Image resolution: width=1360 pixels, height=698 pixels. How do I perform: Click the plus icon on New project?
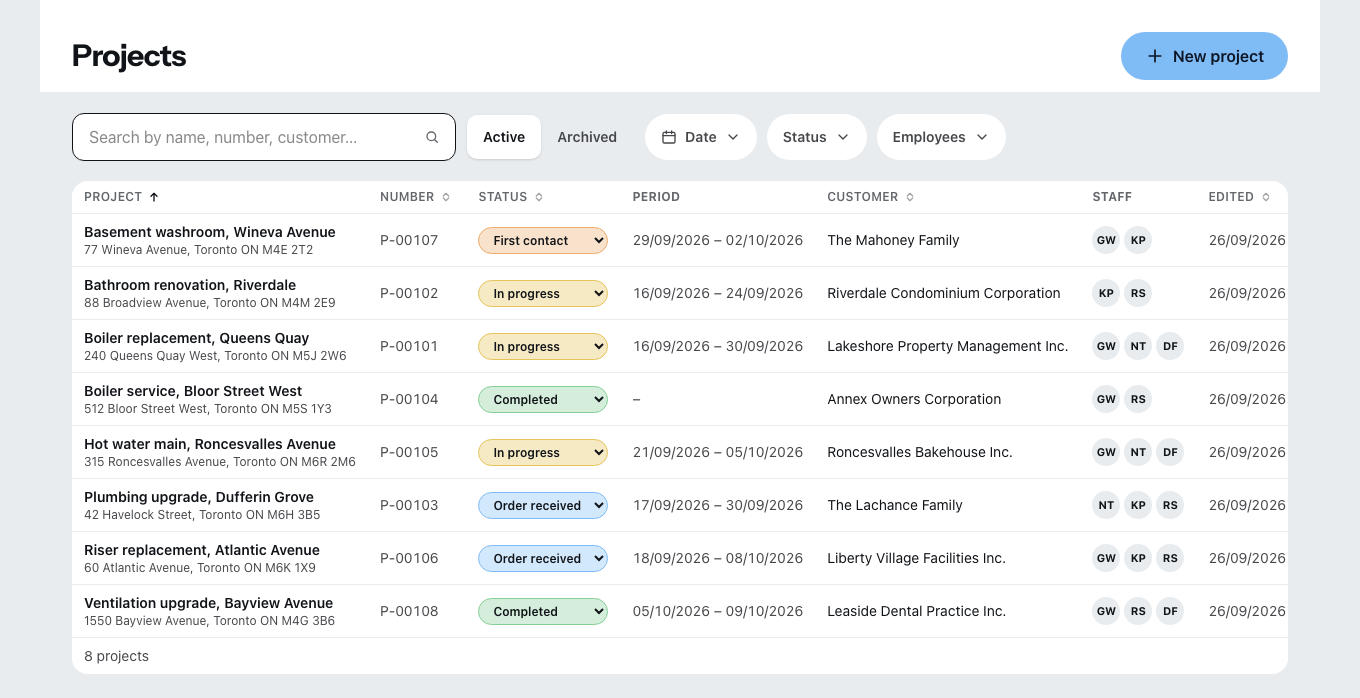pos(1154,56)
